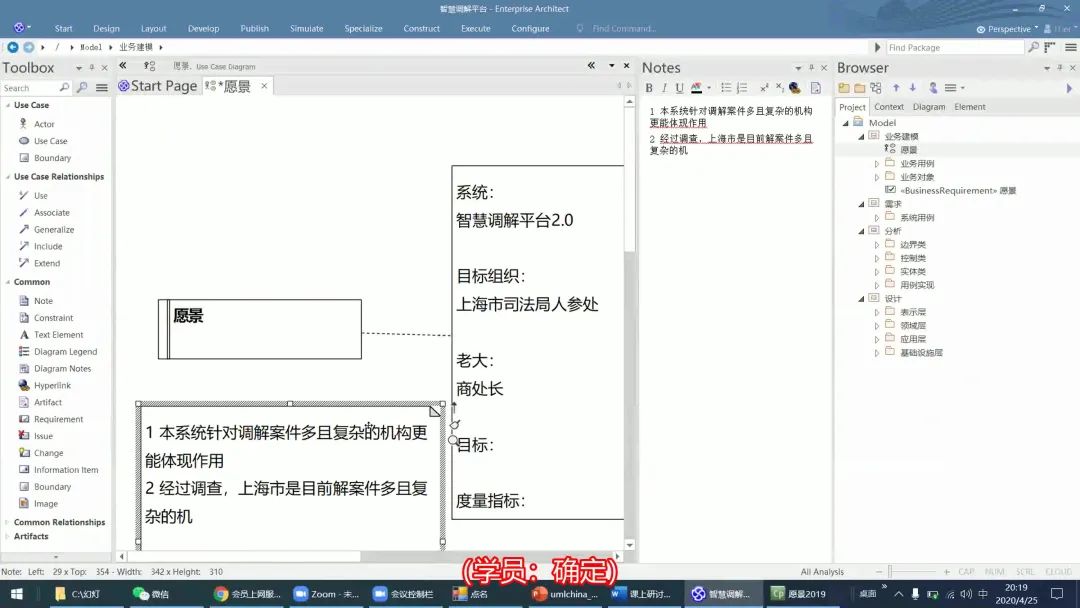Screen dimensions: 1080x608
Task: Switch to Element tab in Browser
Action: coord(970,107)
